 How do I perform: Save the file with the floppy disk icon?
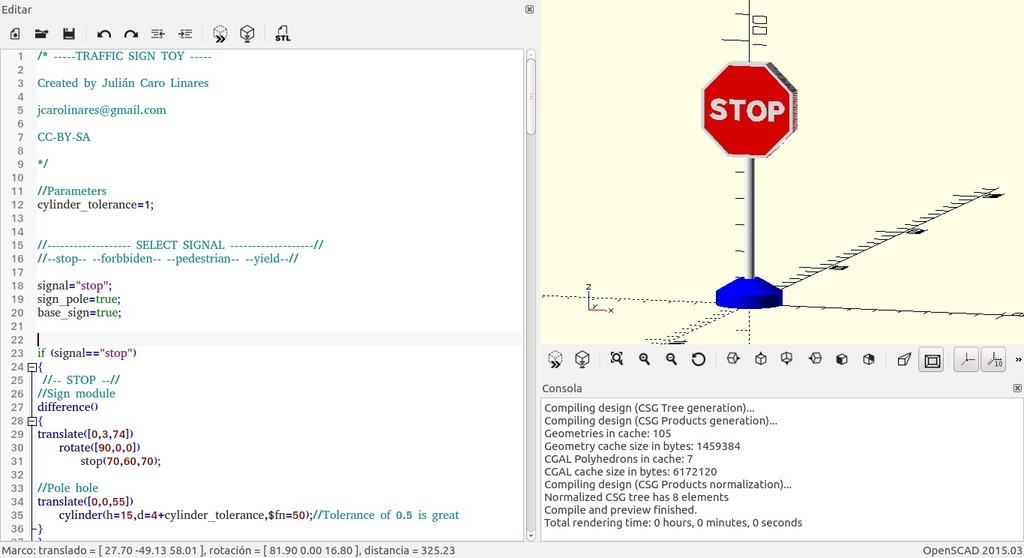coord(69,34)
